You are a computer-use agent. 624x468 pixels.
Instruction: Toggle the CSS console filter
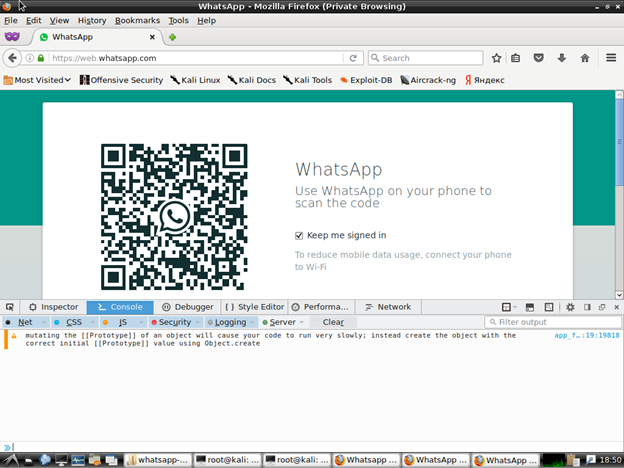point(73,322)
